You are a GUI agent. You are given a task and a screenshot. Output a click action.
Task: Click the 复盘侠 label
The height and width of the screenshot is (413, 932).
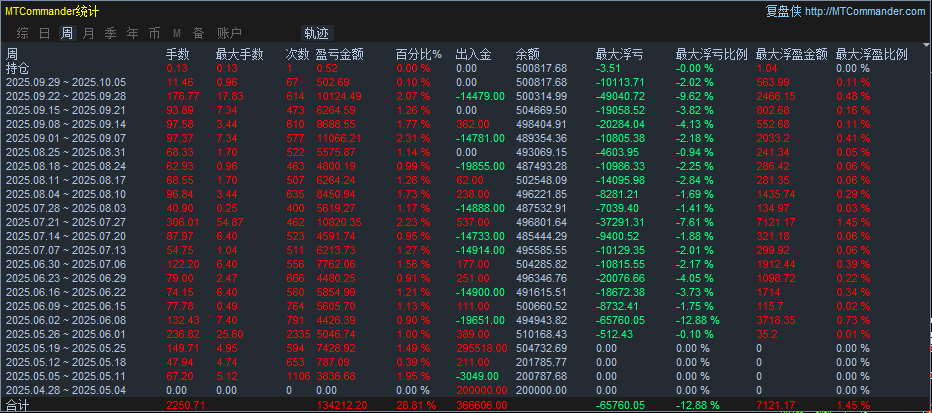coord(783,11)
